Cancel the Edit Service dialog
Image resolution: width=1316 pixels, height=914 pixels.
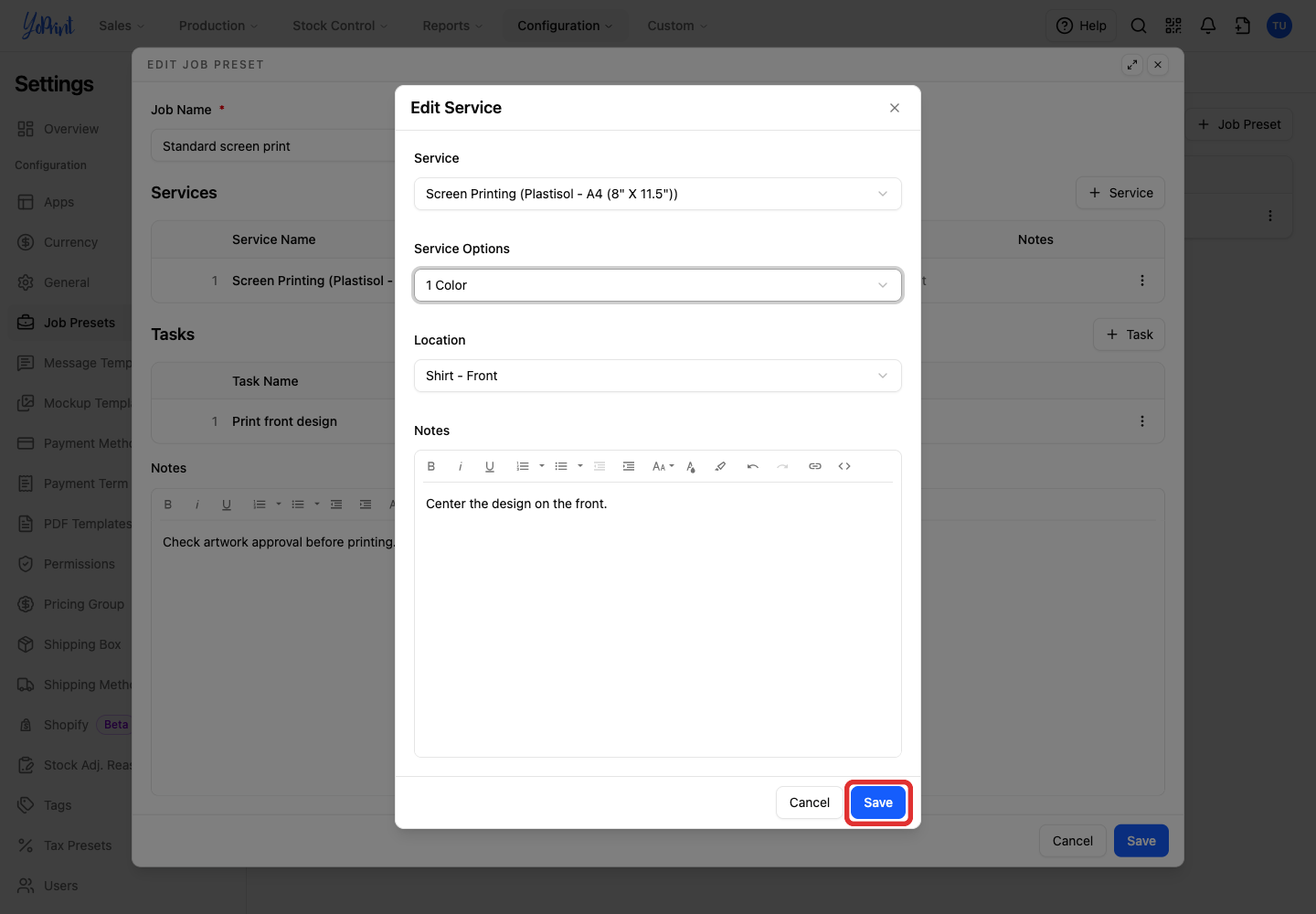coord(810,802)
